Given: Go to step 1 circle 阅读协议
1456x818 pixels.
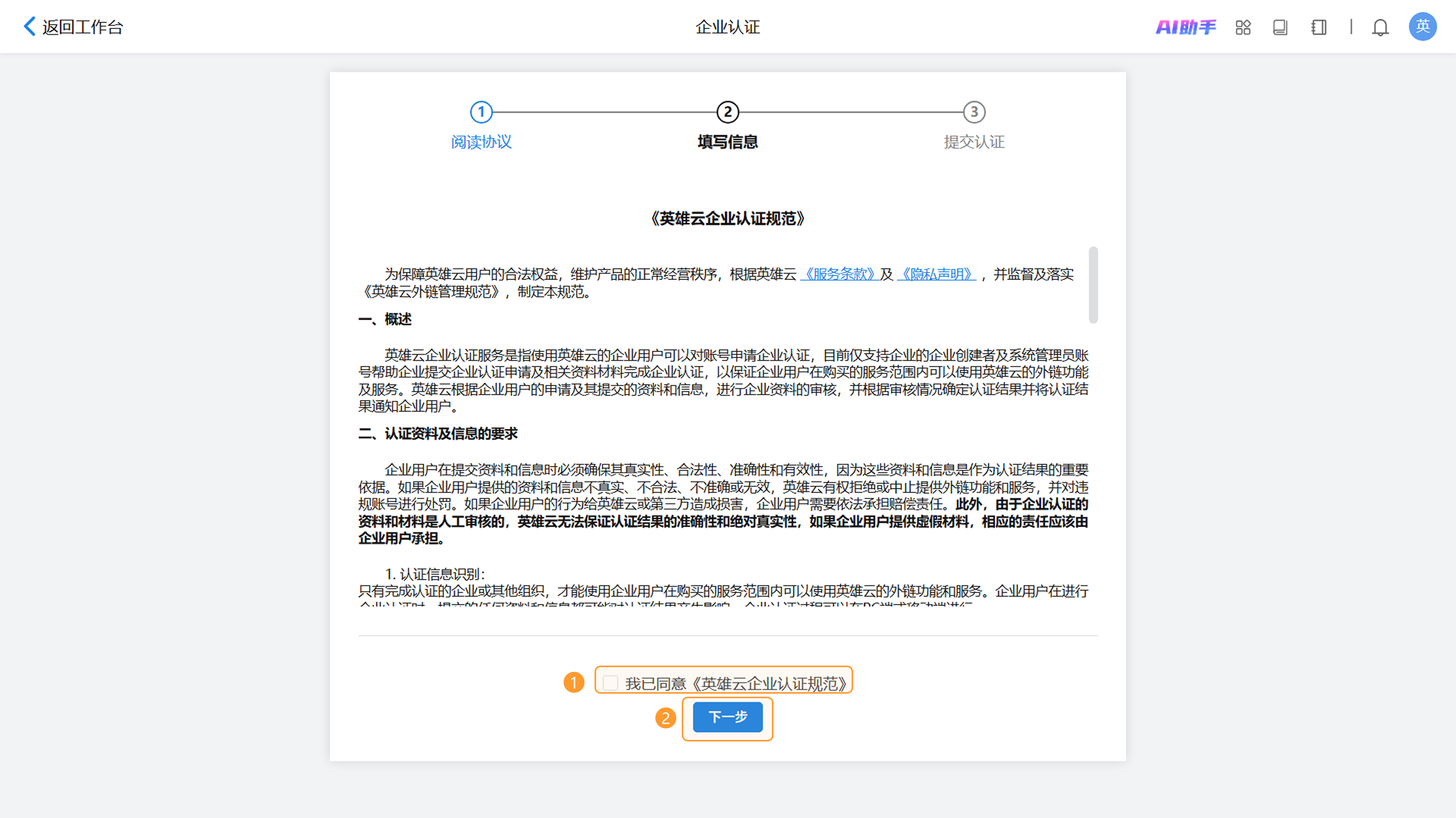Looking at the screenshot, I should [482, 112].
